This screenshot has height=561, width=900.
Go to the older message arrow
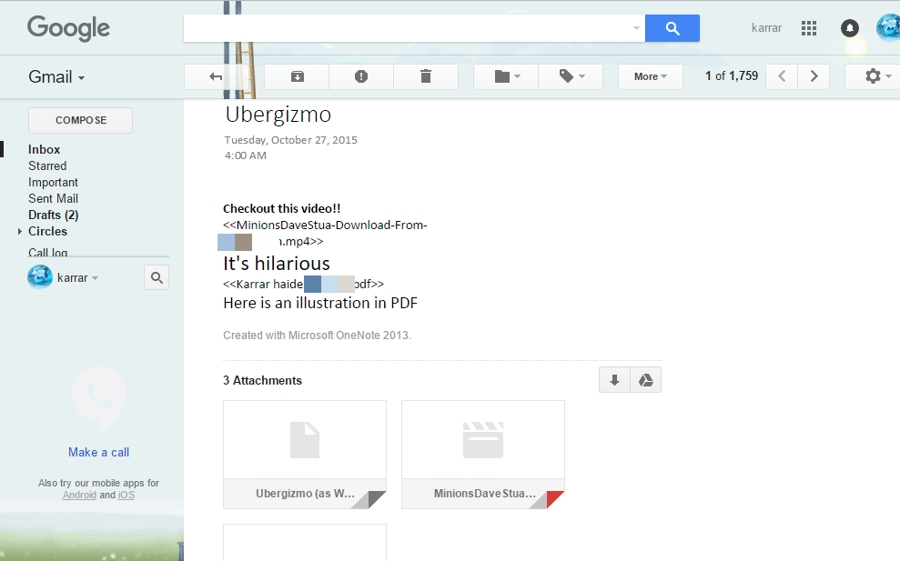point(813,76)
